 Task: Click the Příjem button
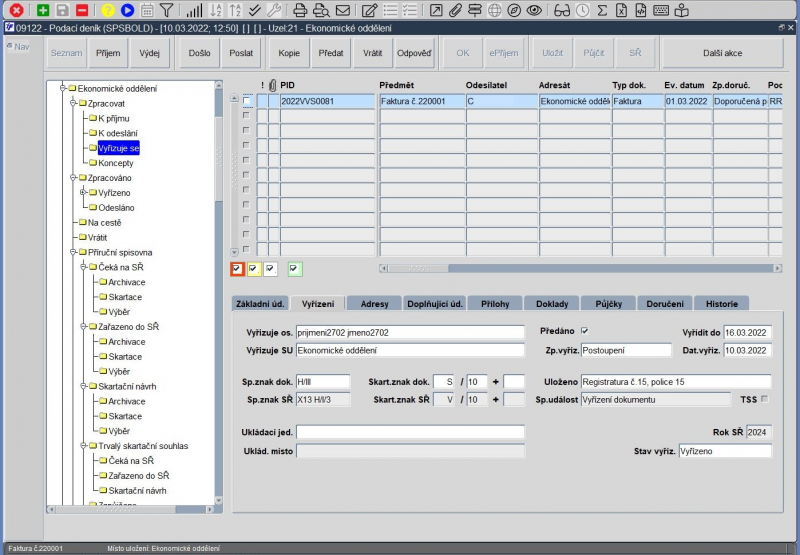pos(108,53)
